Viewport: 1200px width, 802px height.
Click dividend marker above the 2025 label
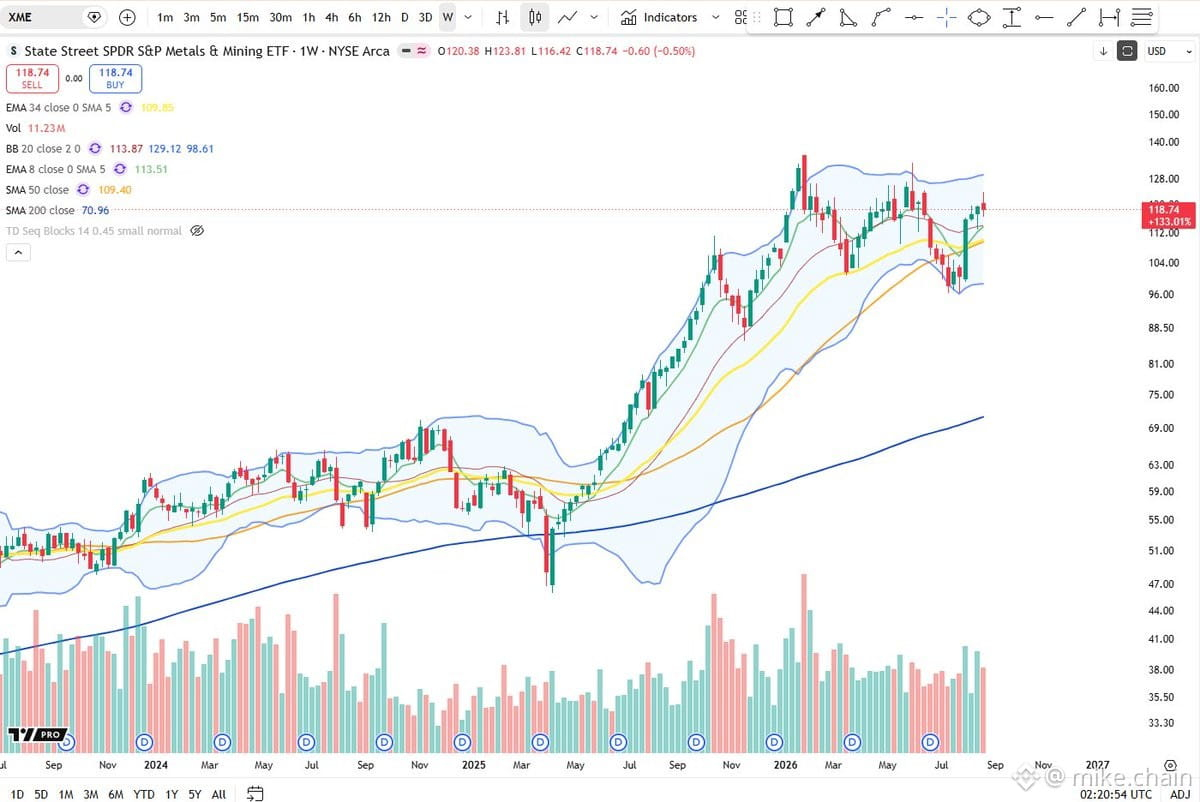click(462, 742)
